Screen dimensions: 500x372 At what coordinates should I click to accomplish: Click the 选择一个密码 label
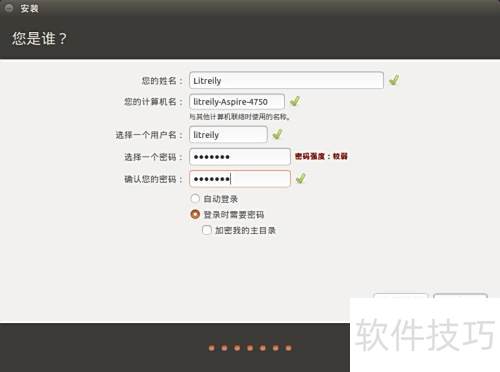click(x=154, y=157)
